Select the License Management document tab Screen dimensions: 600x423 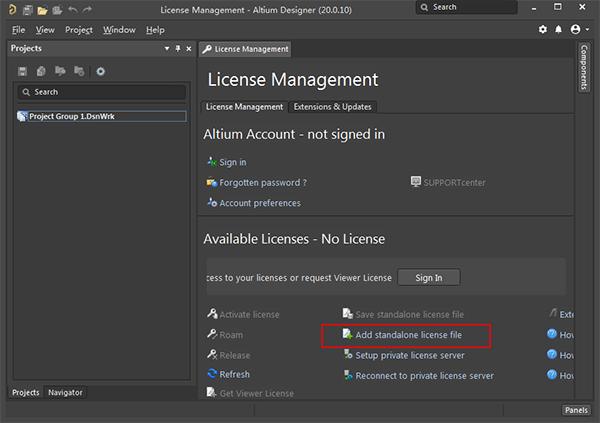[x=245, y=49]
